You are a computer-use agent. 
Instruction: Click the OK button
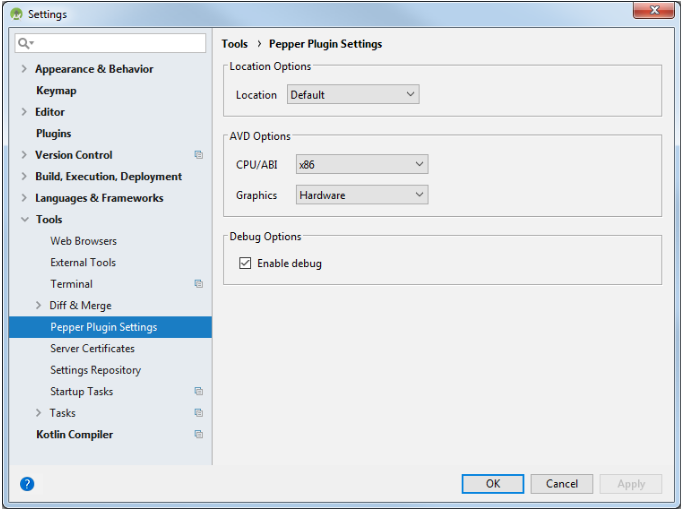pos(493,484)
